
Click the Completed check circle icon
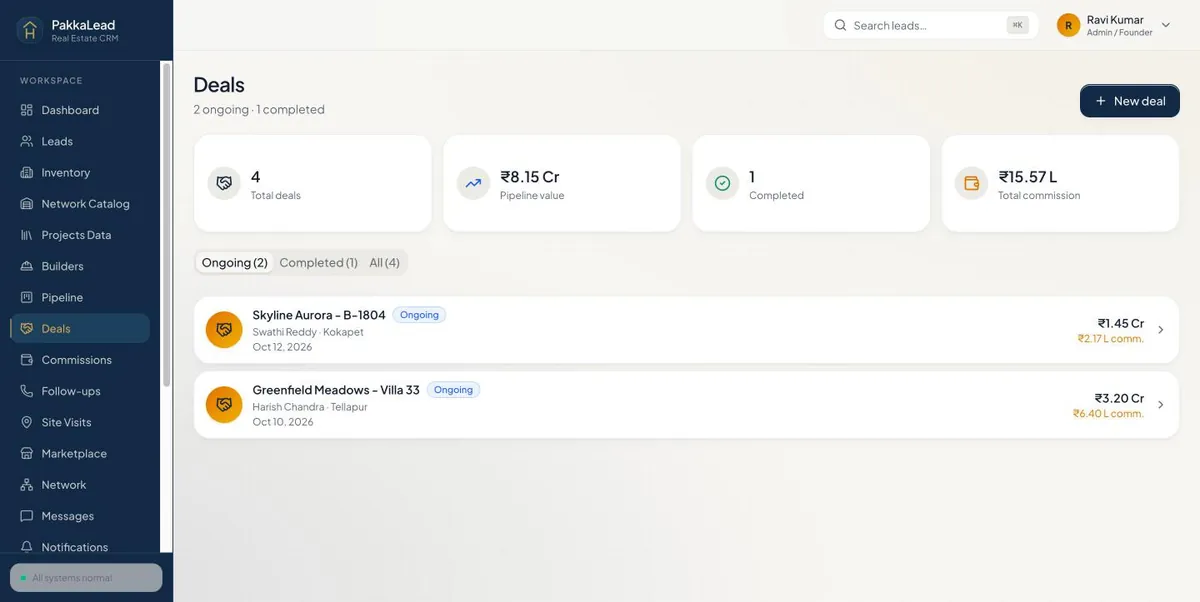point(722,183)
